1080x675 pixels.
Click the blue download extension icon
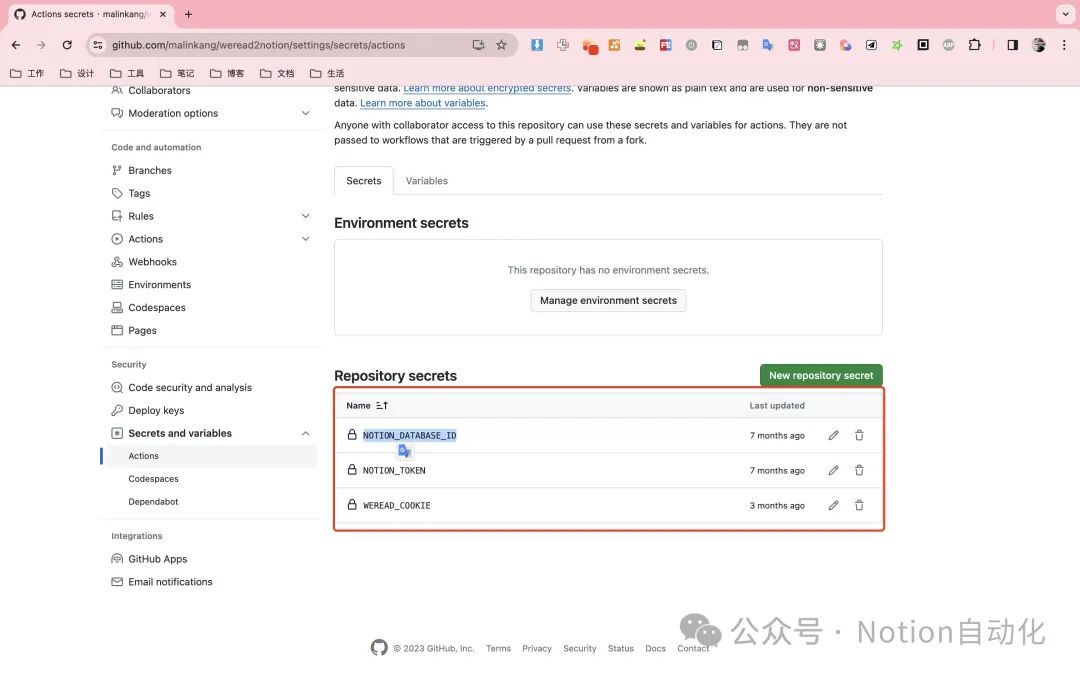(537, 45)
